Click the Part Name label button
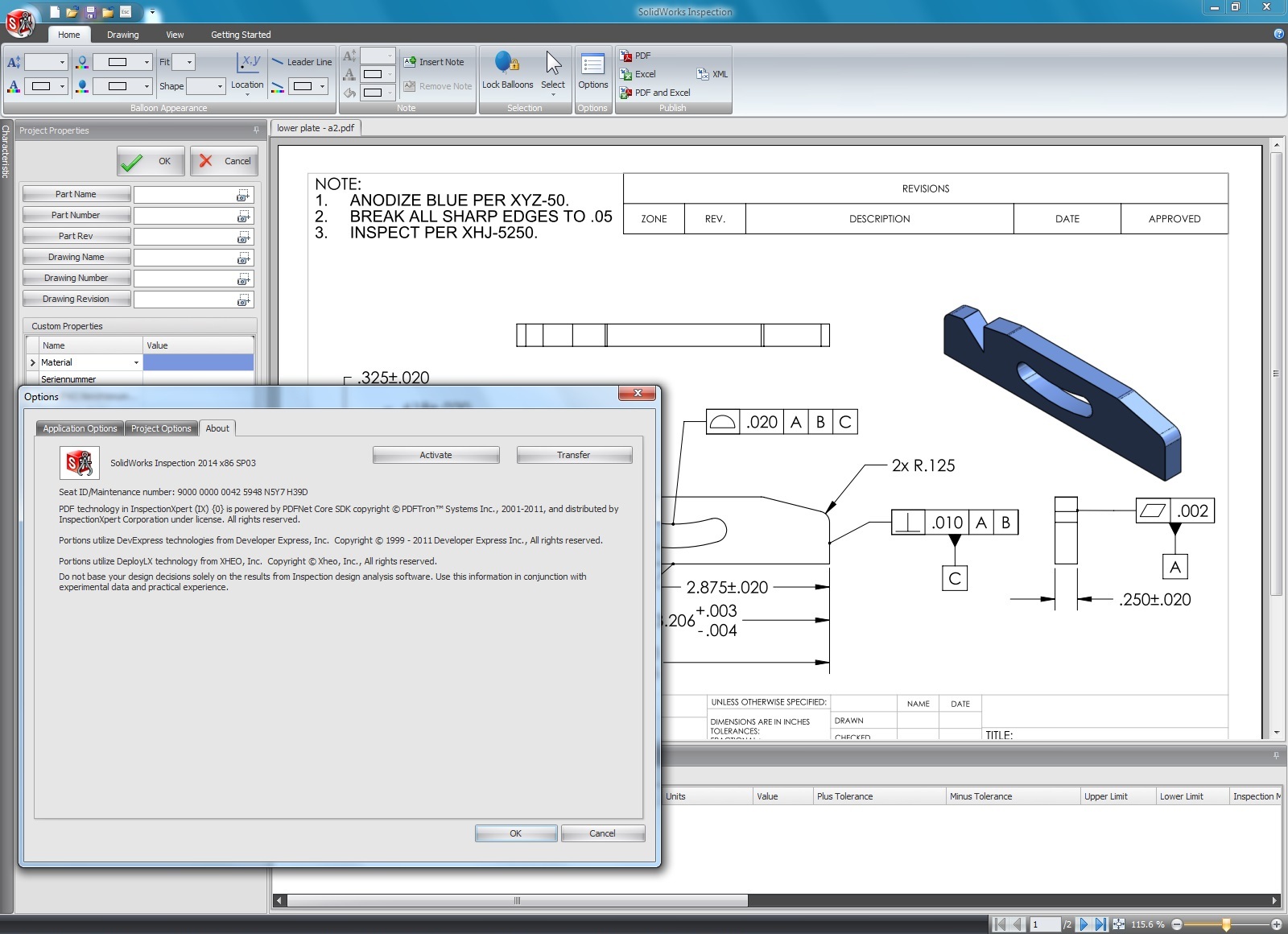The image size is (1288, 934). (x=76, y=194)
